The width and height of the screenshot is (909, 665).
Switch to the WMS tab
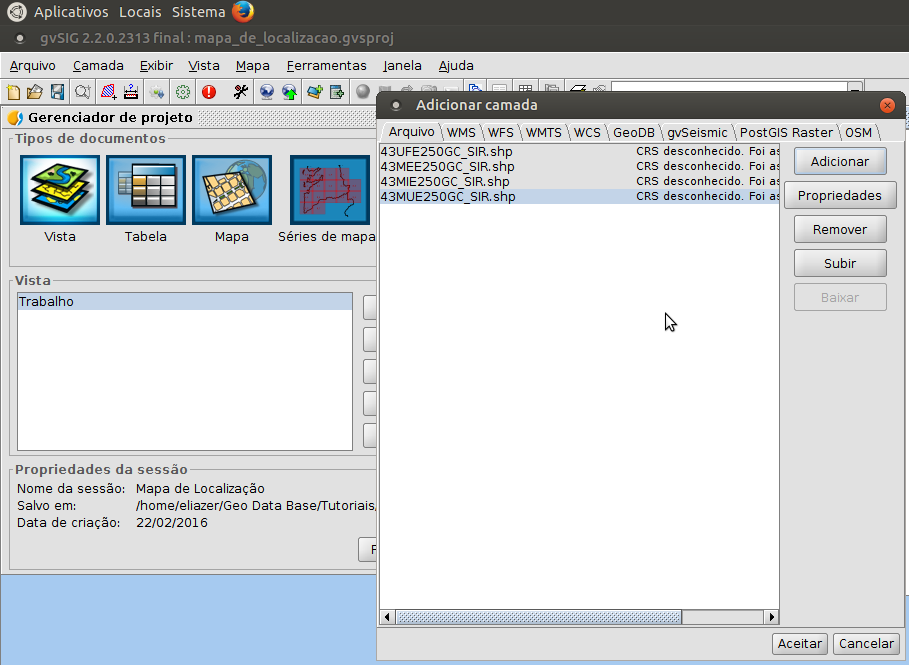click(x=461, y=132)
